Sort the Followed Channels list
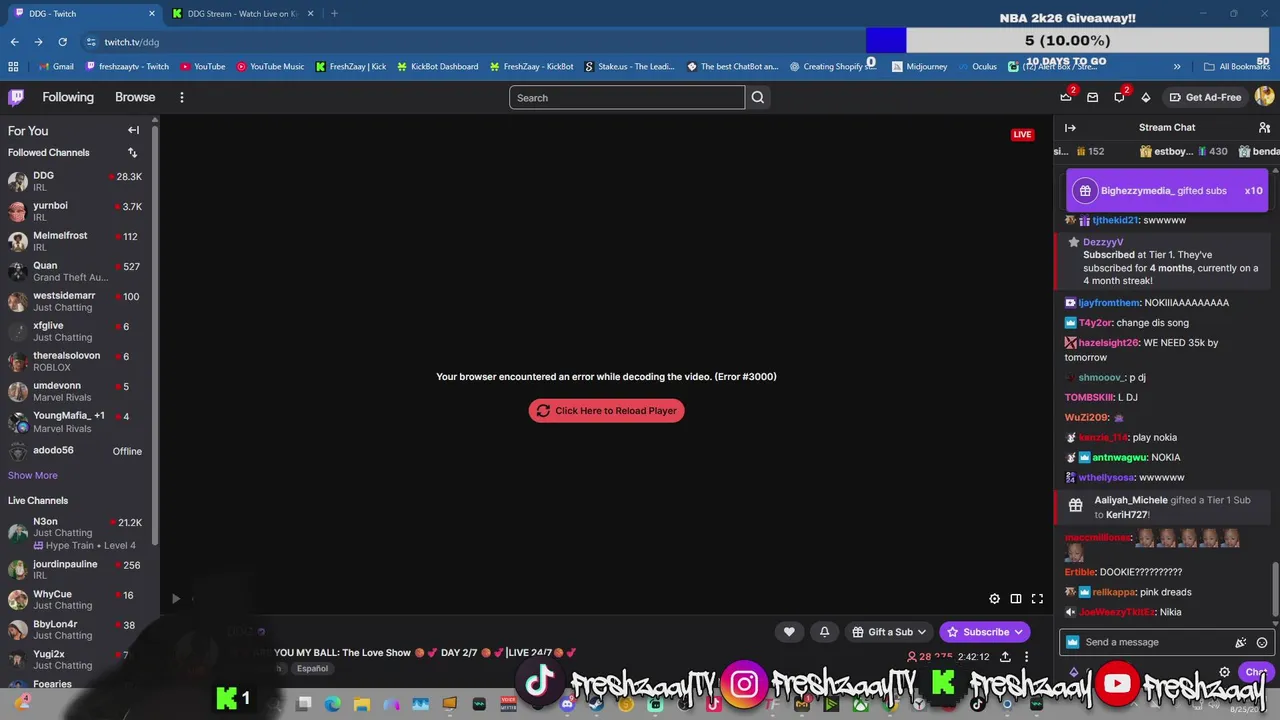Image resolution: width=1280 pixels, height=720 pixels. point(132,153)
